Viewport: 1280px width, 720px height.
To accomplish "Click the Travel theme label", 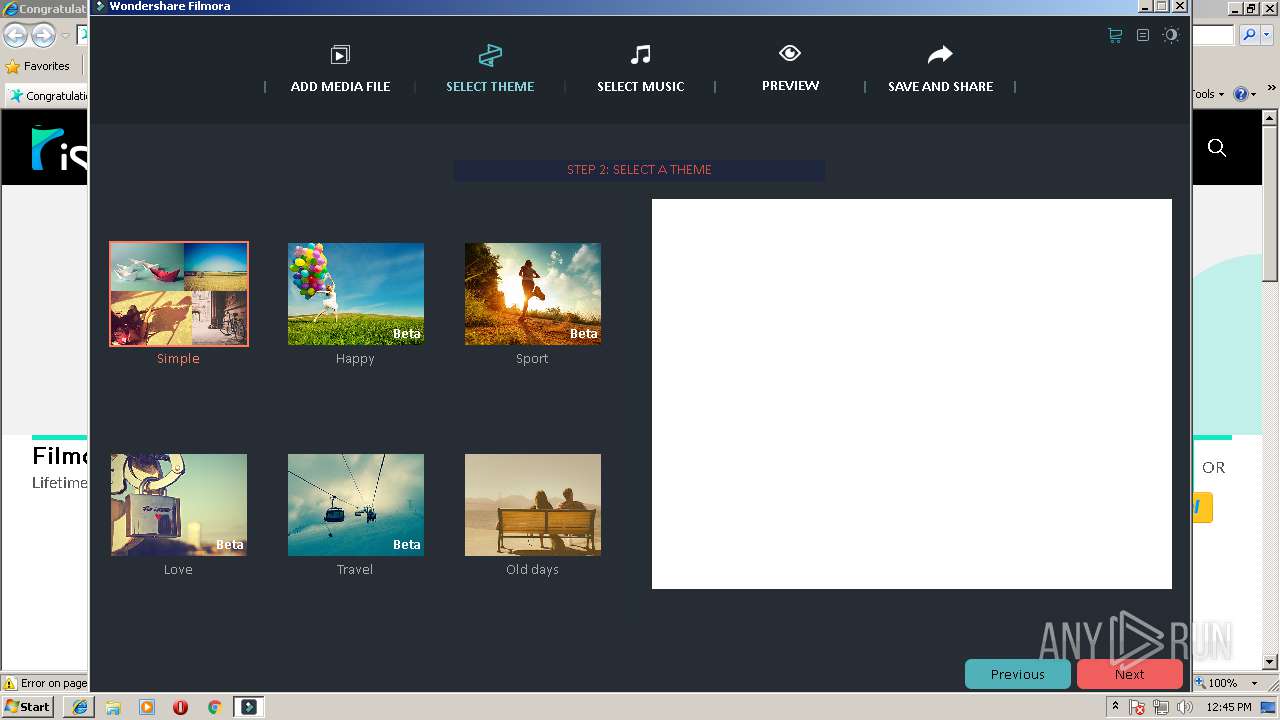I will point(355,570).
